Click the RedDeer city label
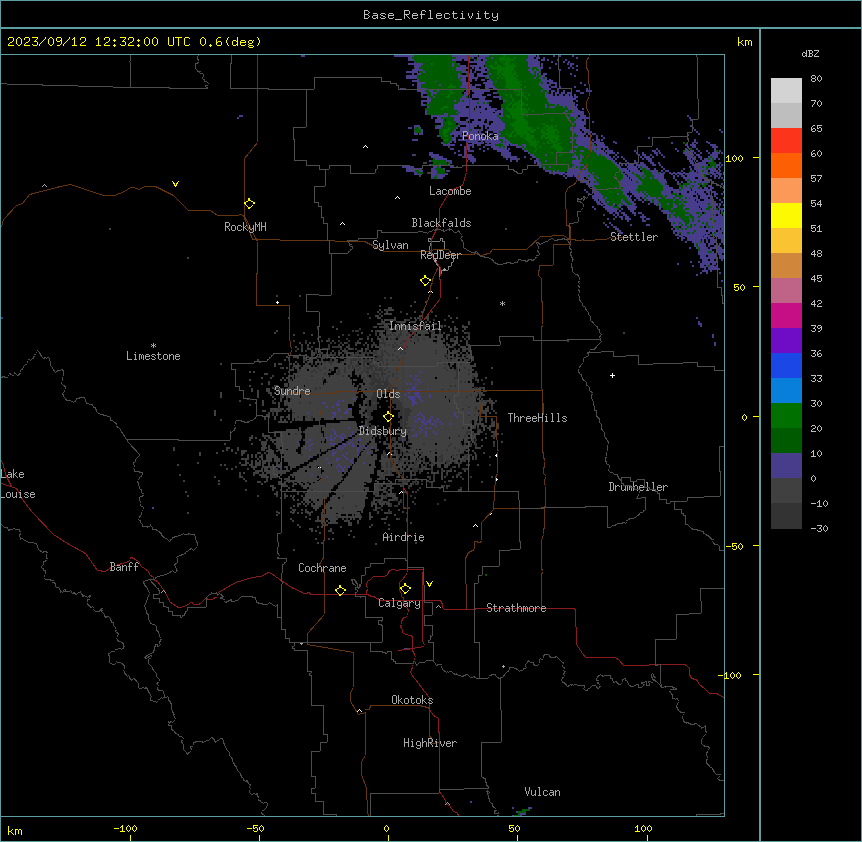This screenshot has height=842, width=862. click(x=440, y=255)
